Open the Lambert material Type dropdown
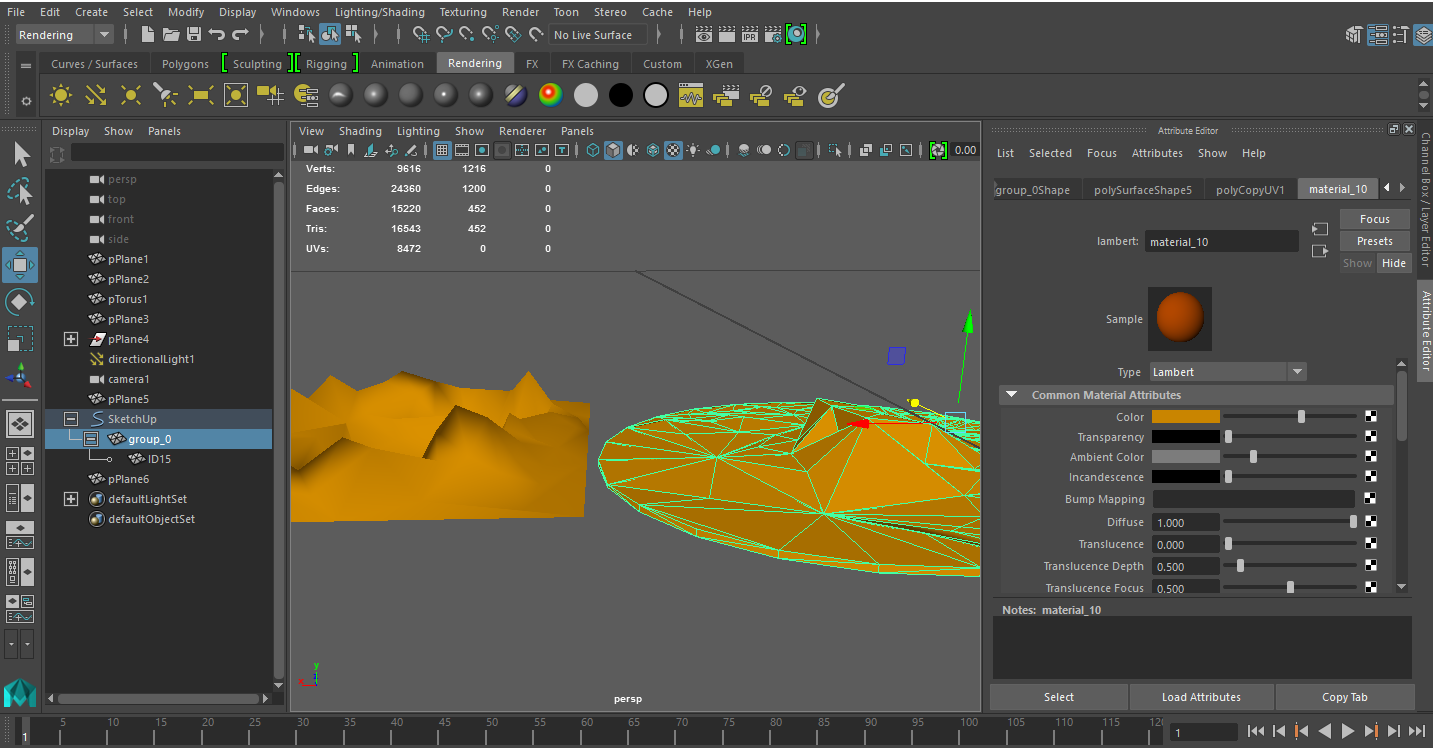1433x748 pixels. click(x=1297, y=371)
